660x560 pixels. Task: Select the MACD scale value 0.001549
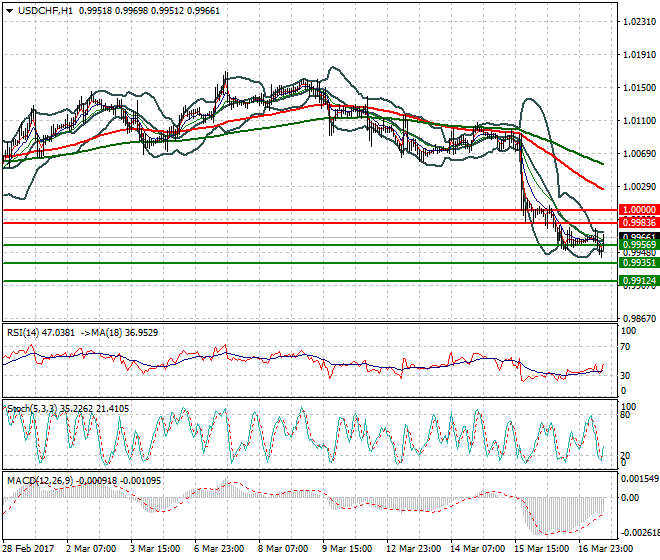640,479
